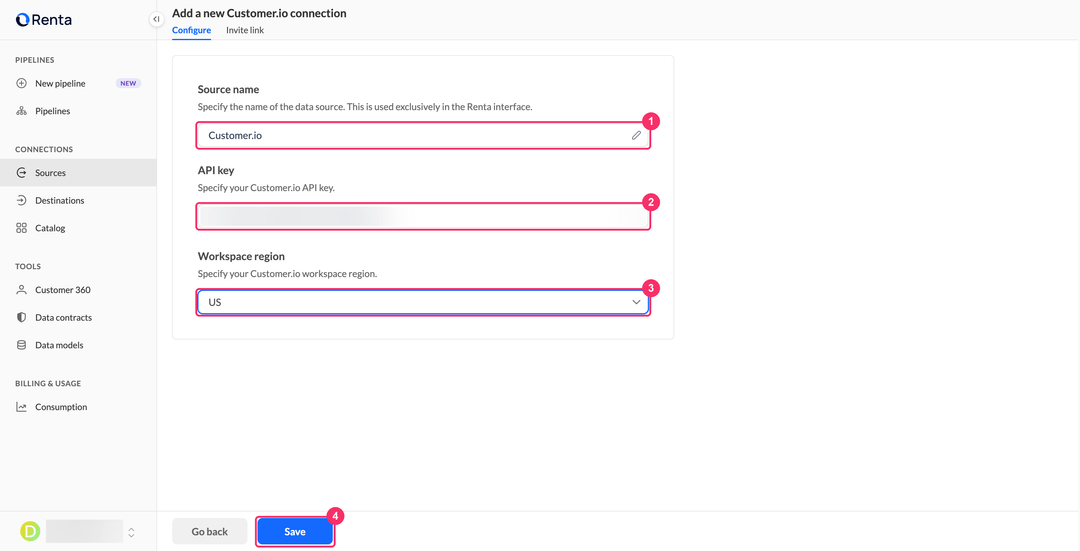Viewport: 1080px width, 551px height.
Task: Click the Workspace region label
Action: tap(241, 256)
